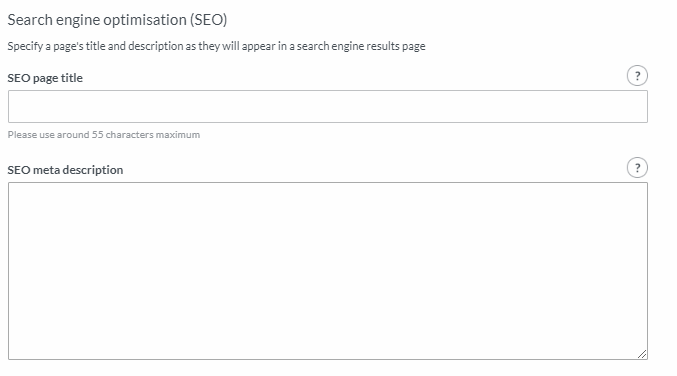
Task: Click the SEO meta description resize handle
Action: point(642,354)
